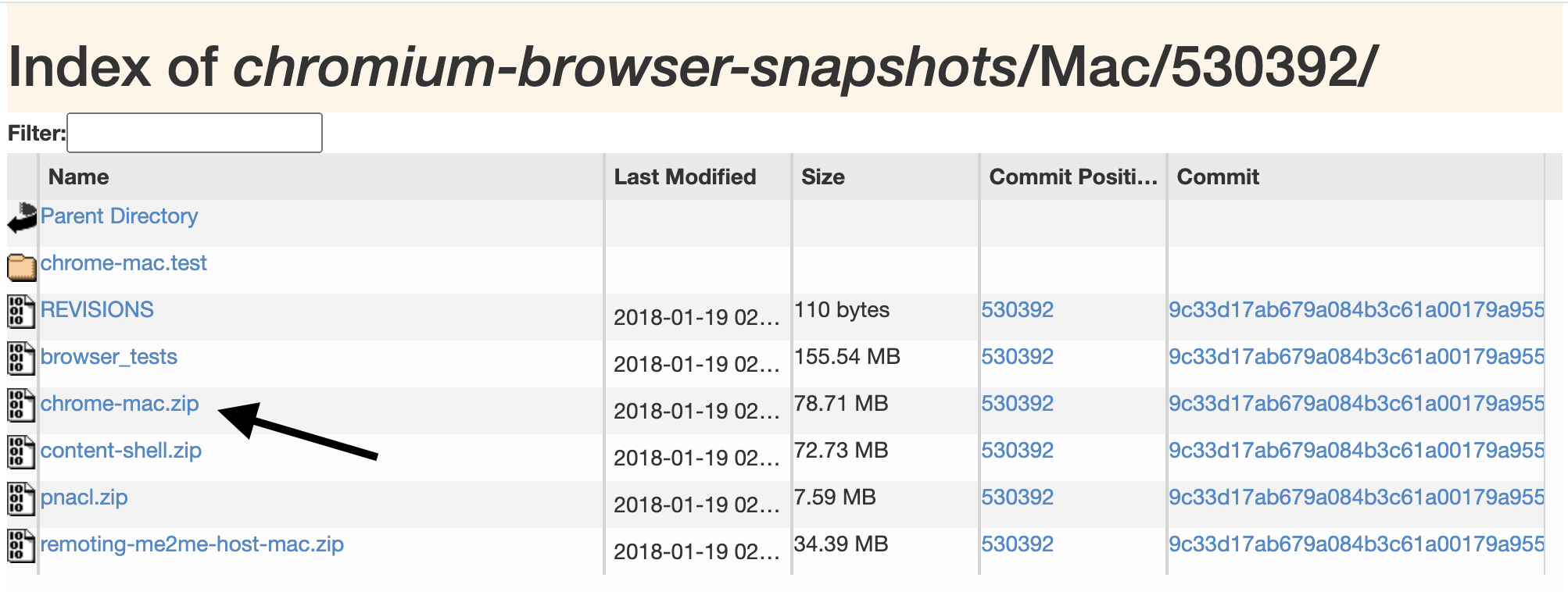Screen dimensions: 1568x592
Task: Open the commit hash link in pnacl.zip row
Action: tap(1356, 497)
